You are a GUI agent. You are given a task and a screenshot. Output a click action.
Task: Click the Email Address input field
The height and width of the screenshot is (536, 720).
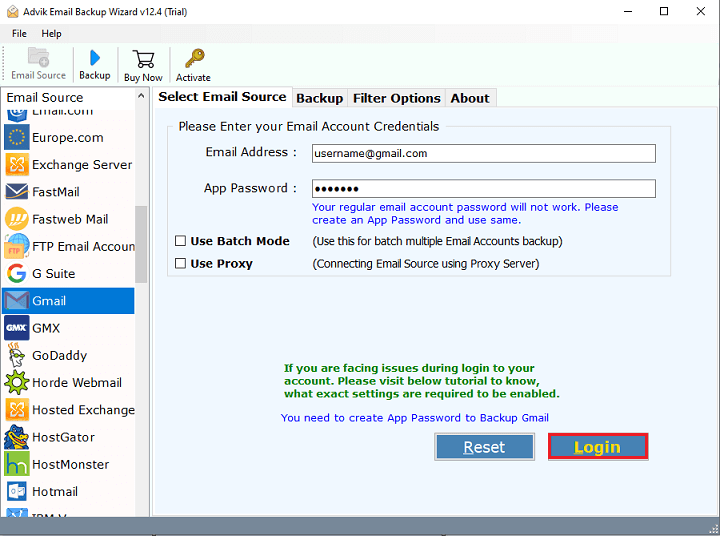click(484, 153)
